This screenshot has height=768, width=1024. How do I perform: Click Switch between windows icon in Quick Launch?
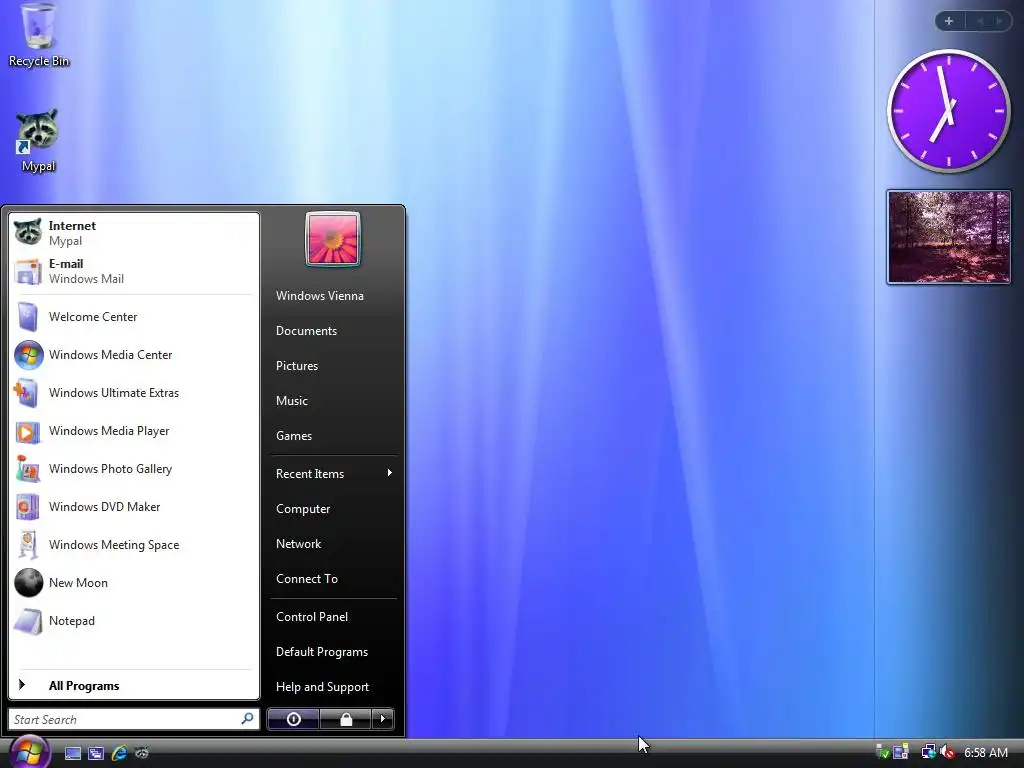pyautogui.click(x=96, y=753)
